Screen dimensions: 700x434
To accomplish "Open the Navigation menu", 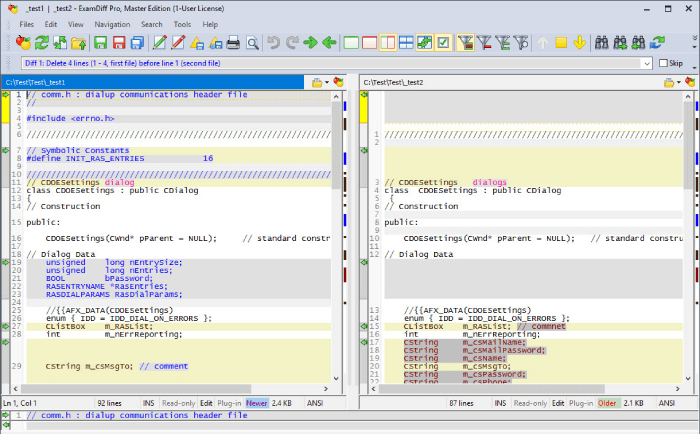I will pos(112,25).
